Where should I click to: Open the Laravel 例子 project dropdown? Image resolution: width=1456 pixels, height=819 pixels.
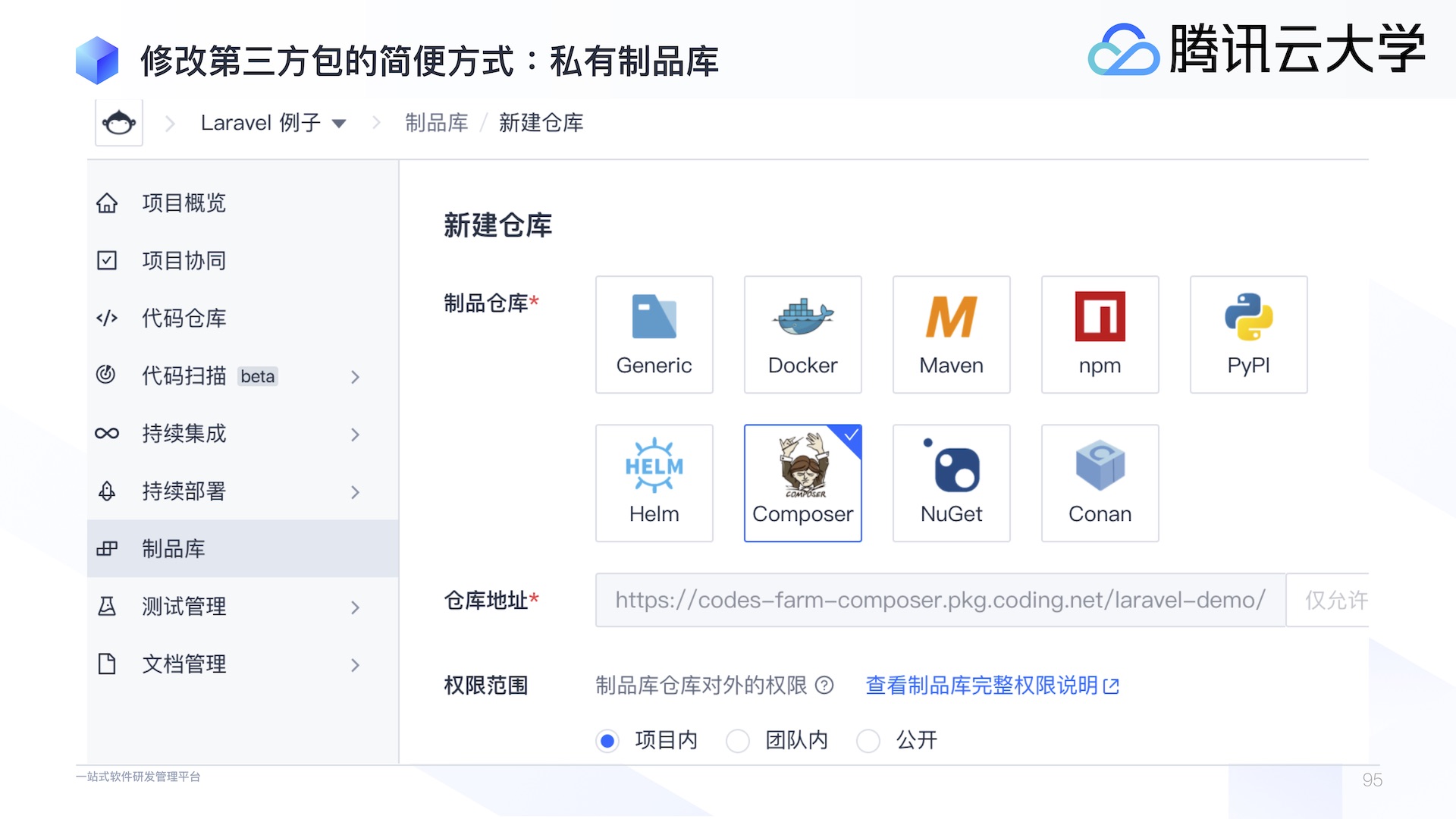click(273, 123)
